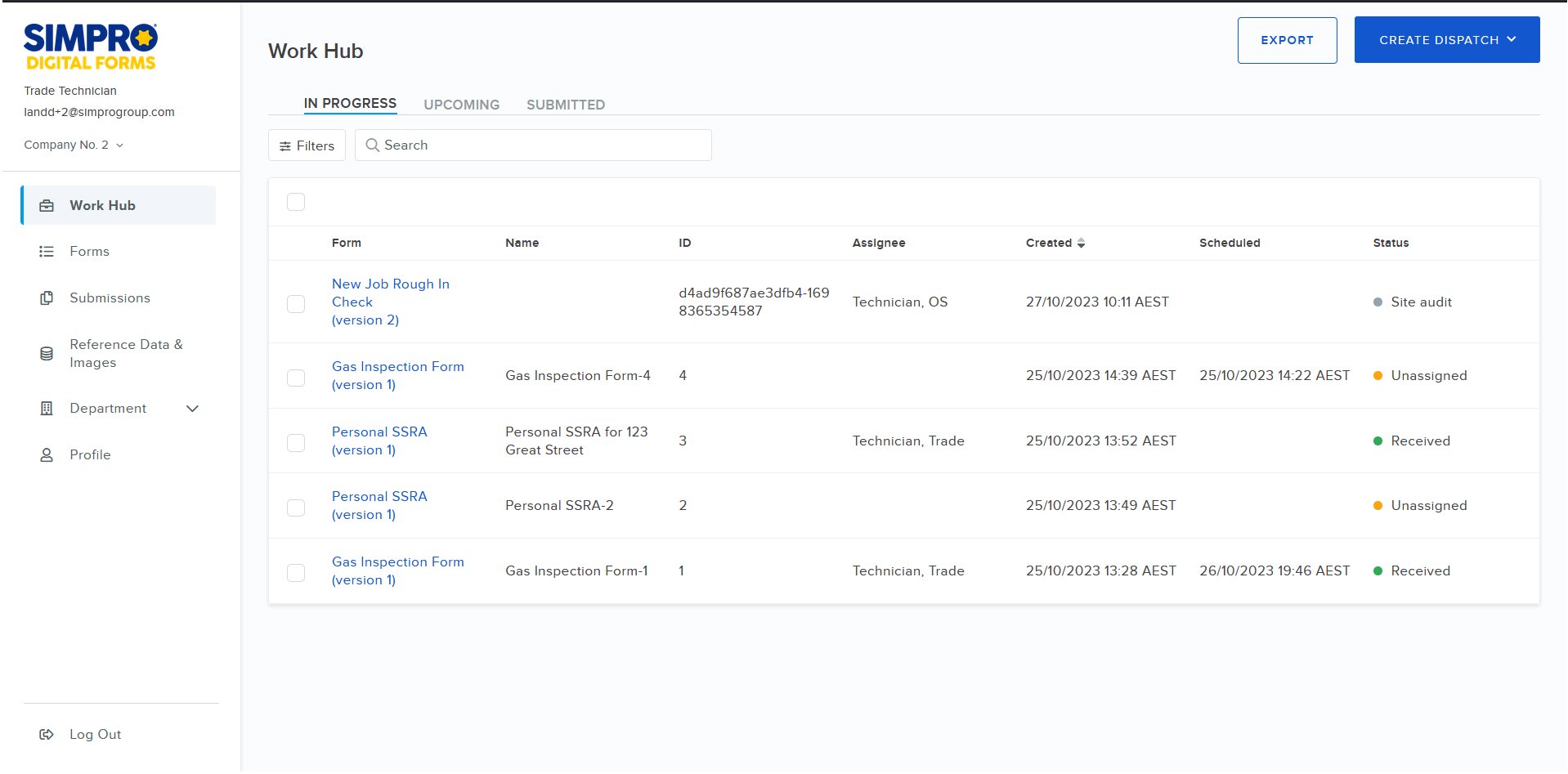The width and height of the screenshot is (1568, 774).
Task: Switch to the Upcoming tab
Action: (461, 104)
